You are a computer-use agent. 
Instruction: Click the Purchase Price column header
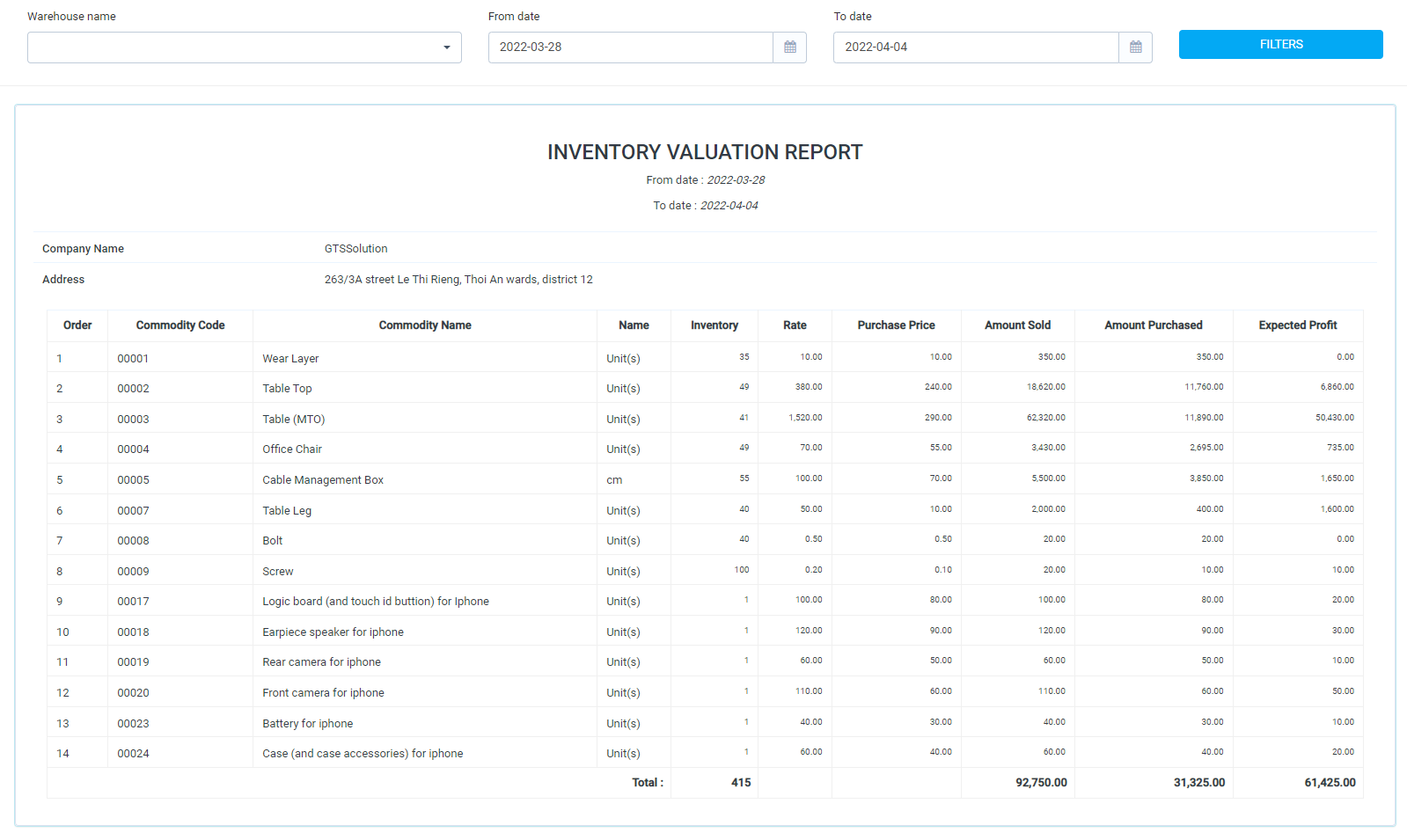point(896,325)
